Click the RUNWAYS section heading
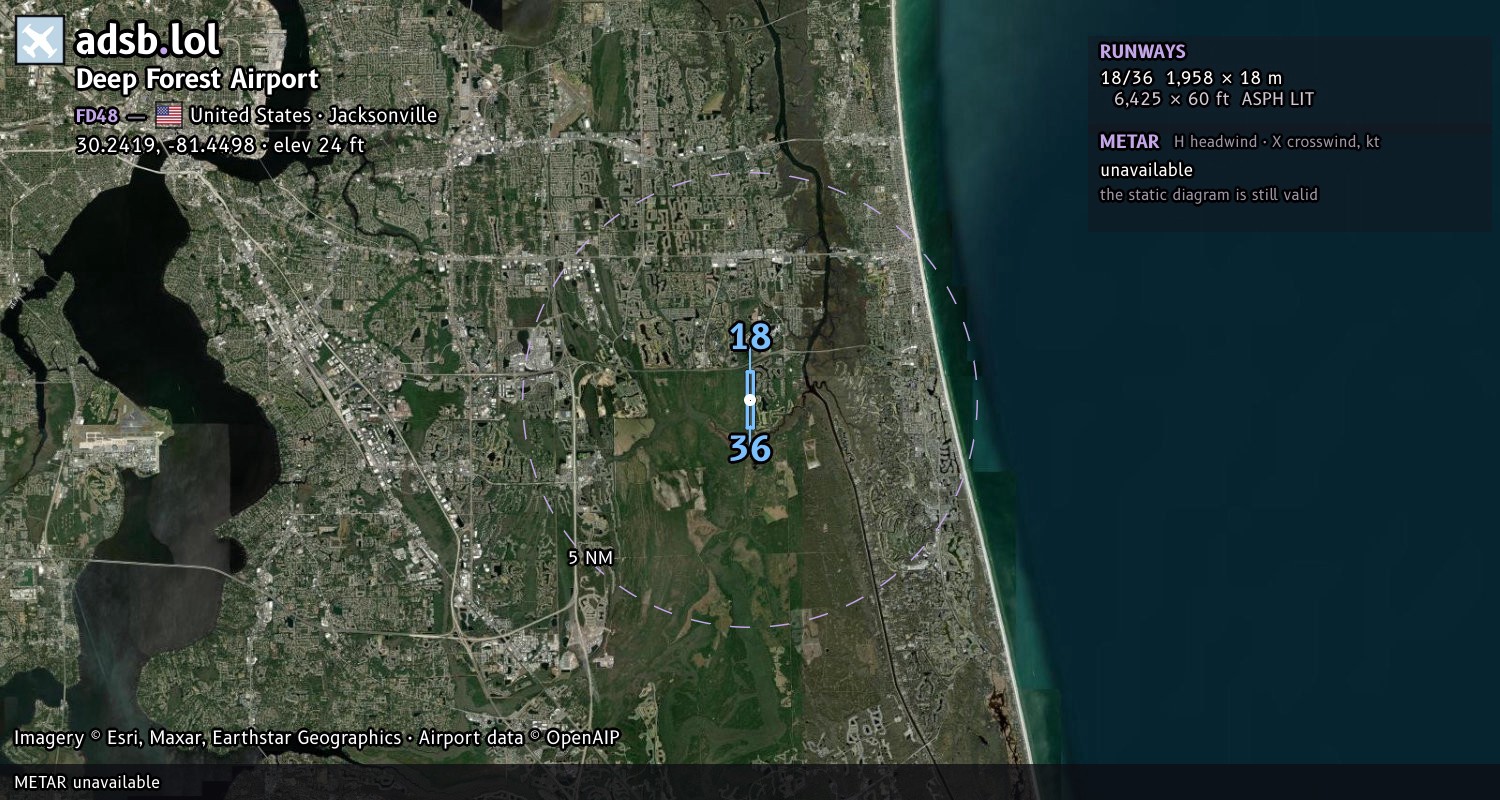1500x800 pixels. [x=1142, y=52]
